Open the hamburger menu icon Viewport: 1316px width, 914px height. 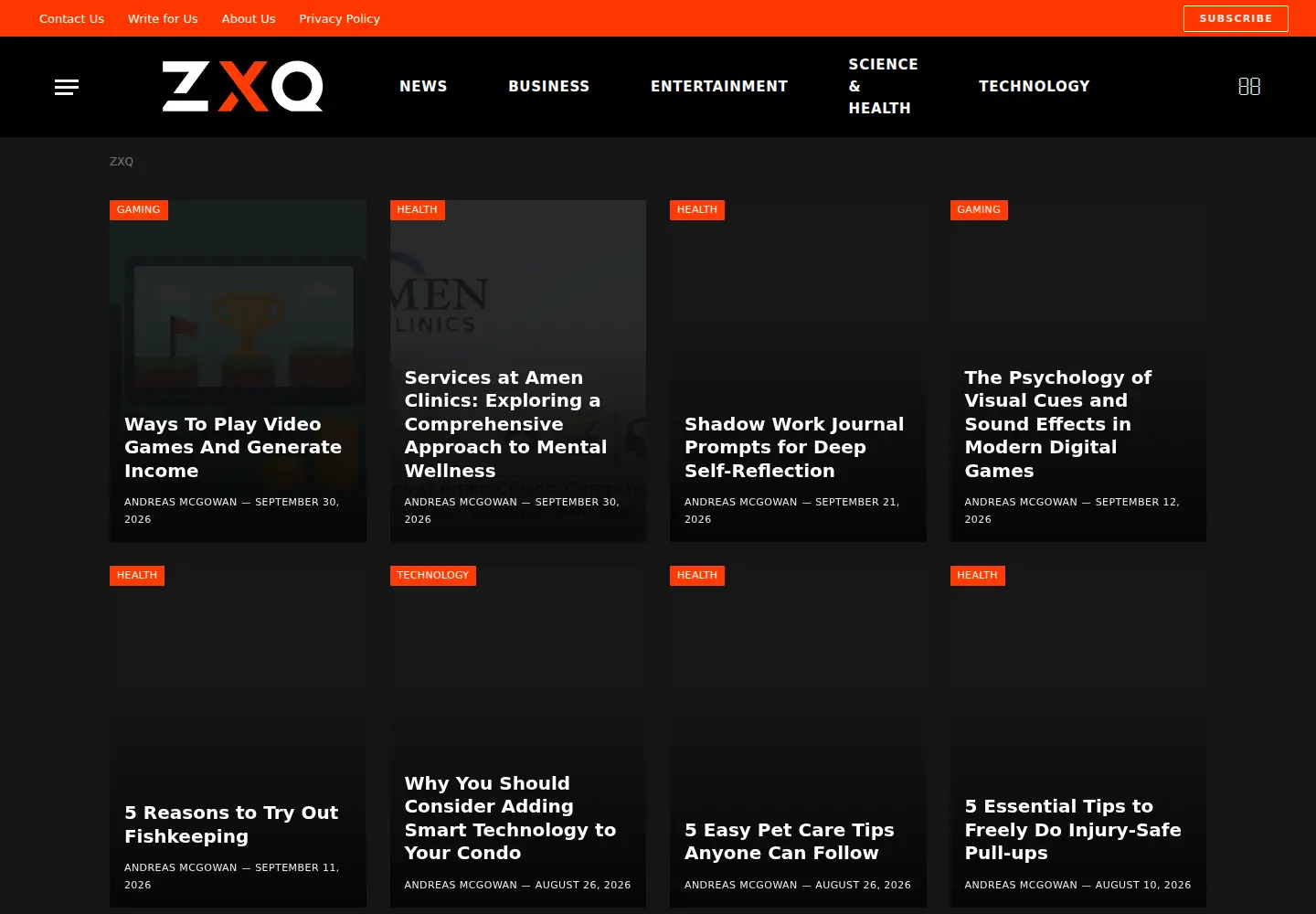pos(67,87)
